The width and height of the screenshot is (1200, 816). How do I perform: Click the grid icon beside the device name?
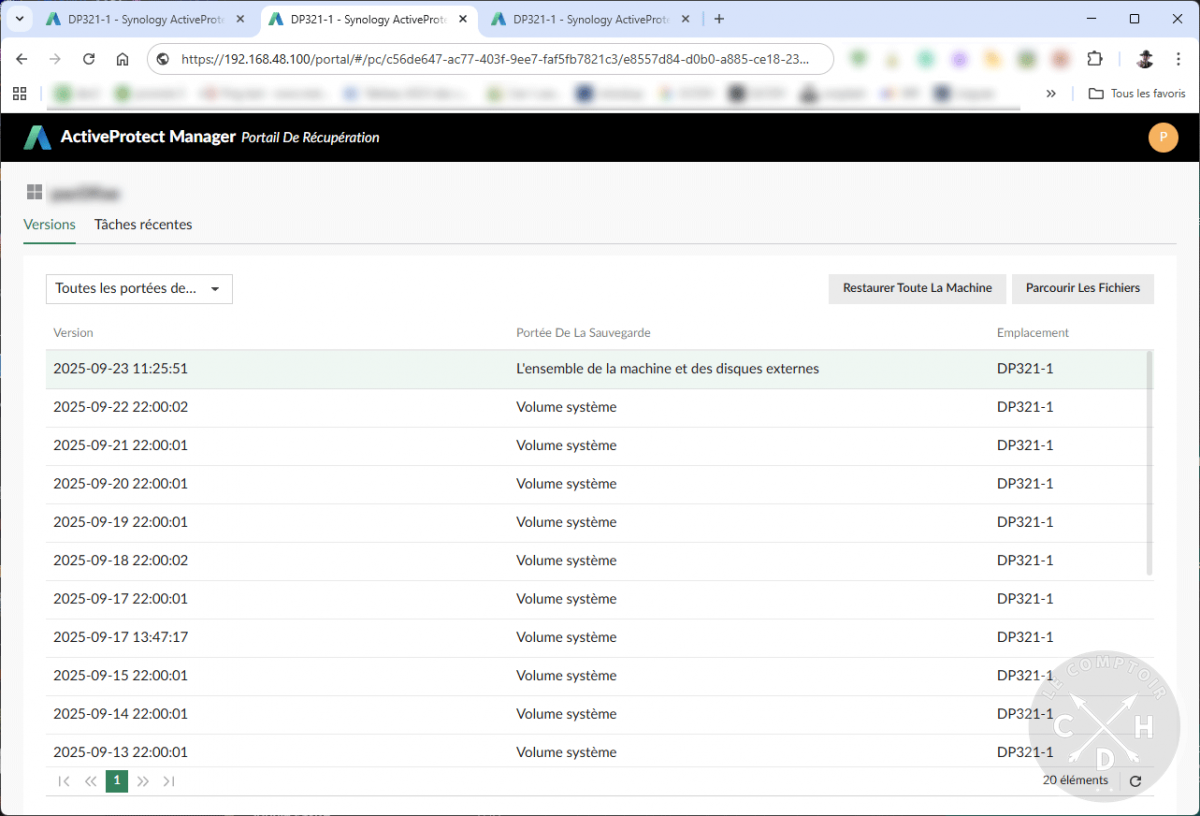[34, 191]
